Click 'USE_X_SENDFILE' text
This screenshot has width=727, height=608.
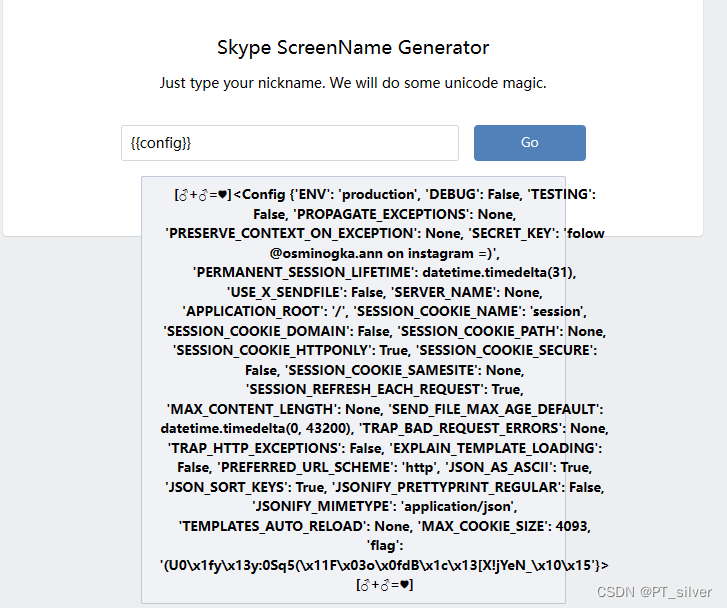coord(286,293)
